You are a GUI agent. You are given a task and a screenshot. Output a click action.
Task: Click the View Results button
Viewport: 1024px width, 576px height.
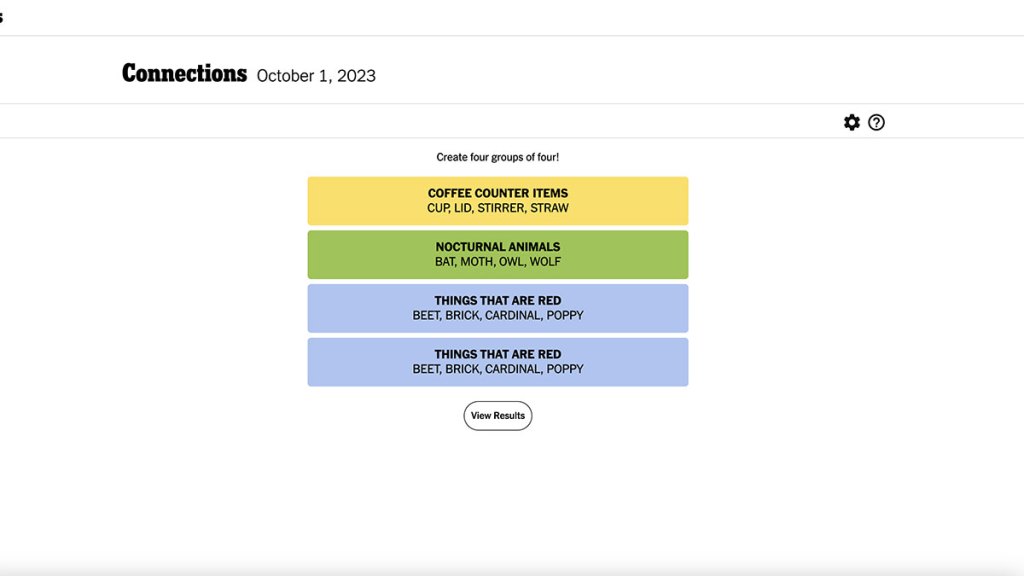[498, 416]
